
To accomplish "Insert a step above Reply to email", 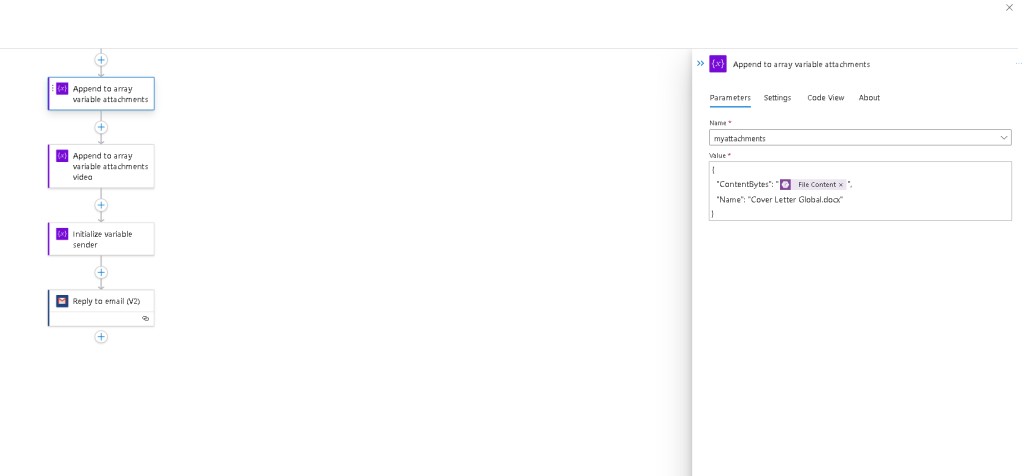I will tap(101, 272).
